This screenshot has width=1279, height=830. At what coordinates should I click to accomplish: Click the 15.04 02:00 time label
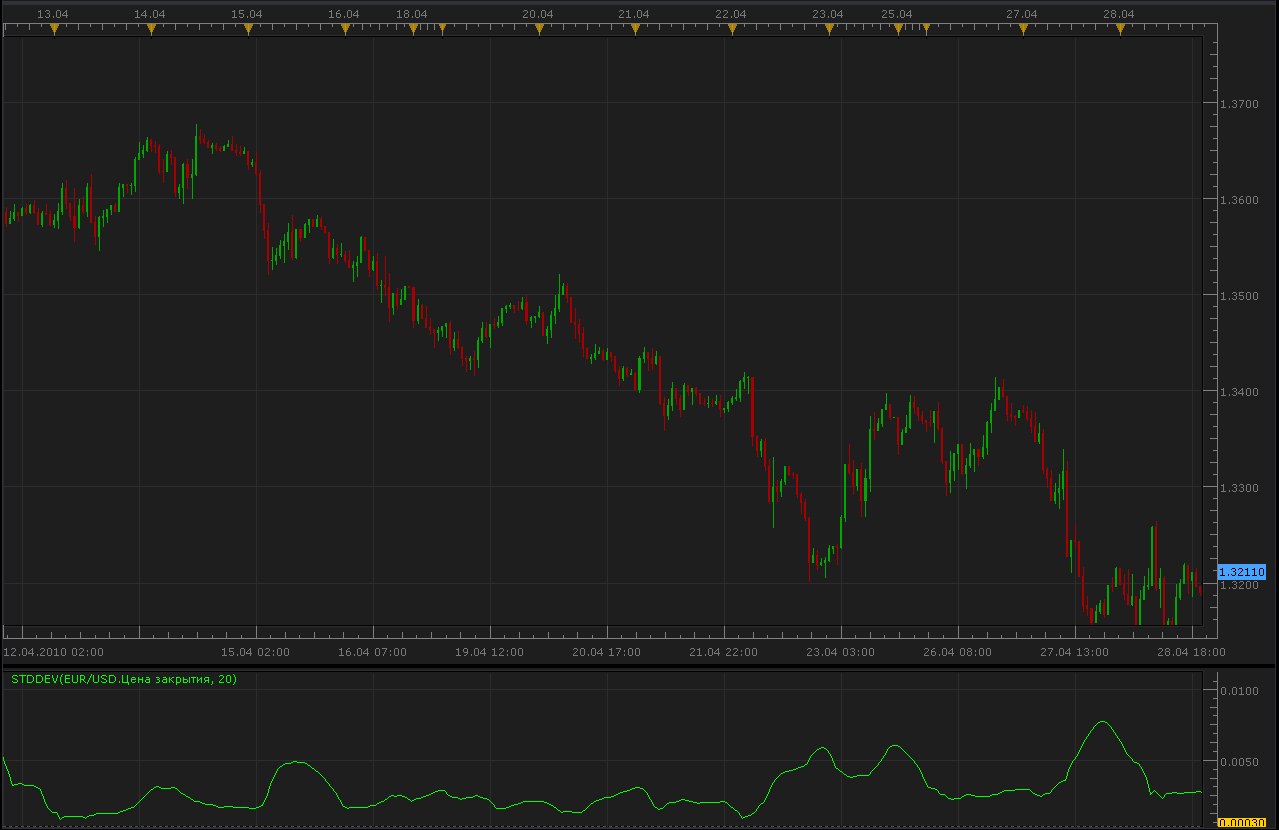pyautogui.click(x=256, y=652)
